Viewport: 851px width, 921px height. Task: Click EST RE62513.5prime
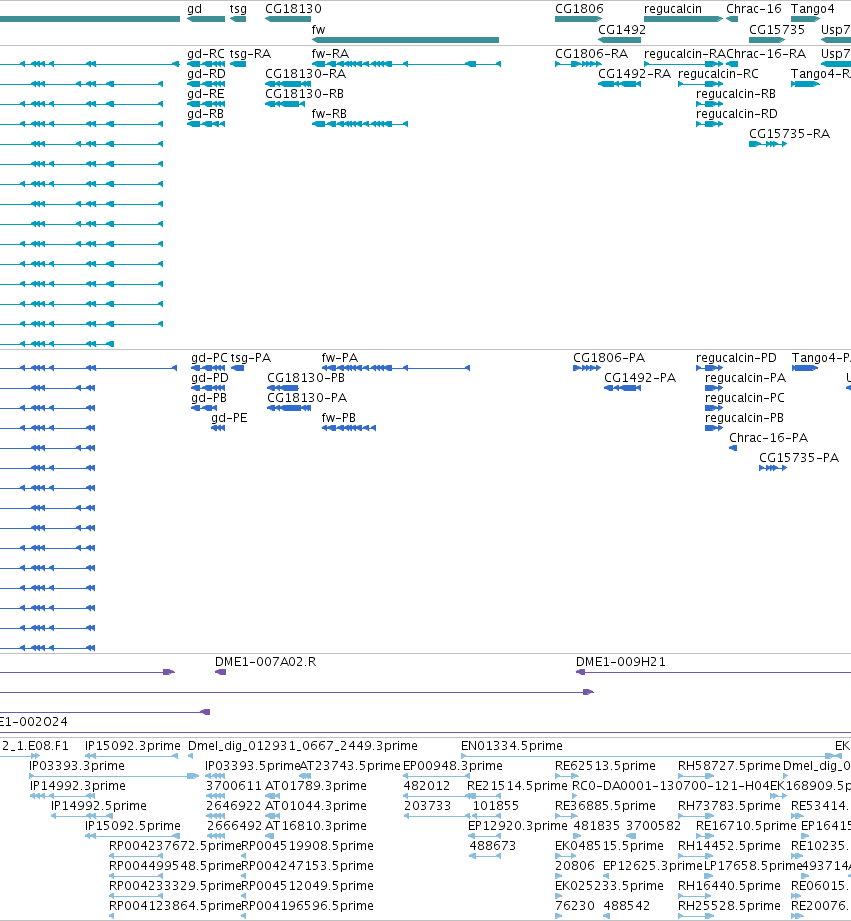567,776
